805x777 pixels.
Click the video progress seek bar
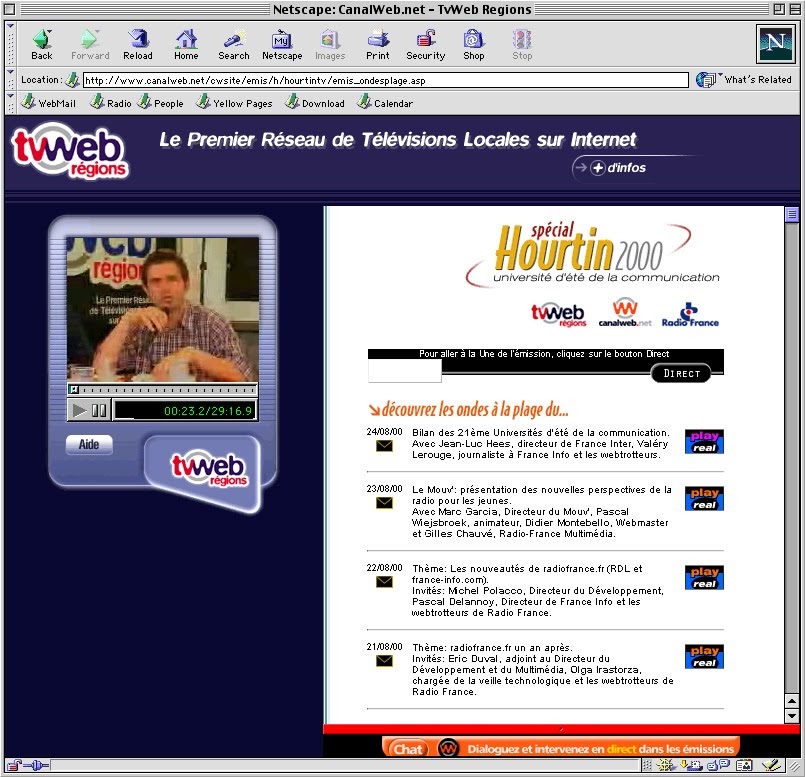pos(162,390)
